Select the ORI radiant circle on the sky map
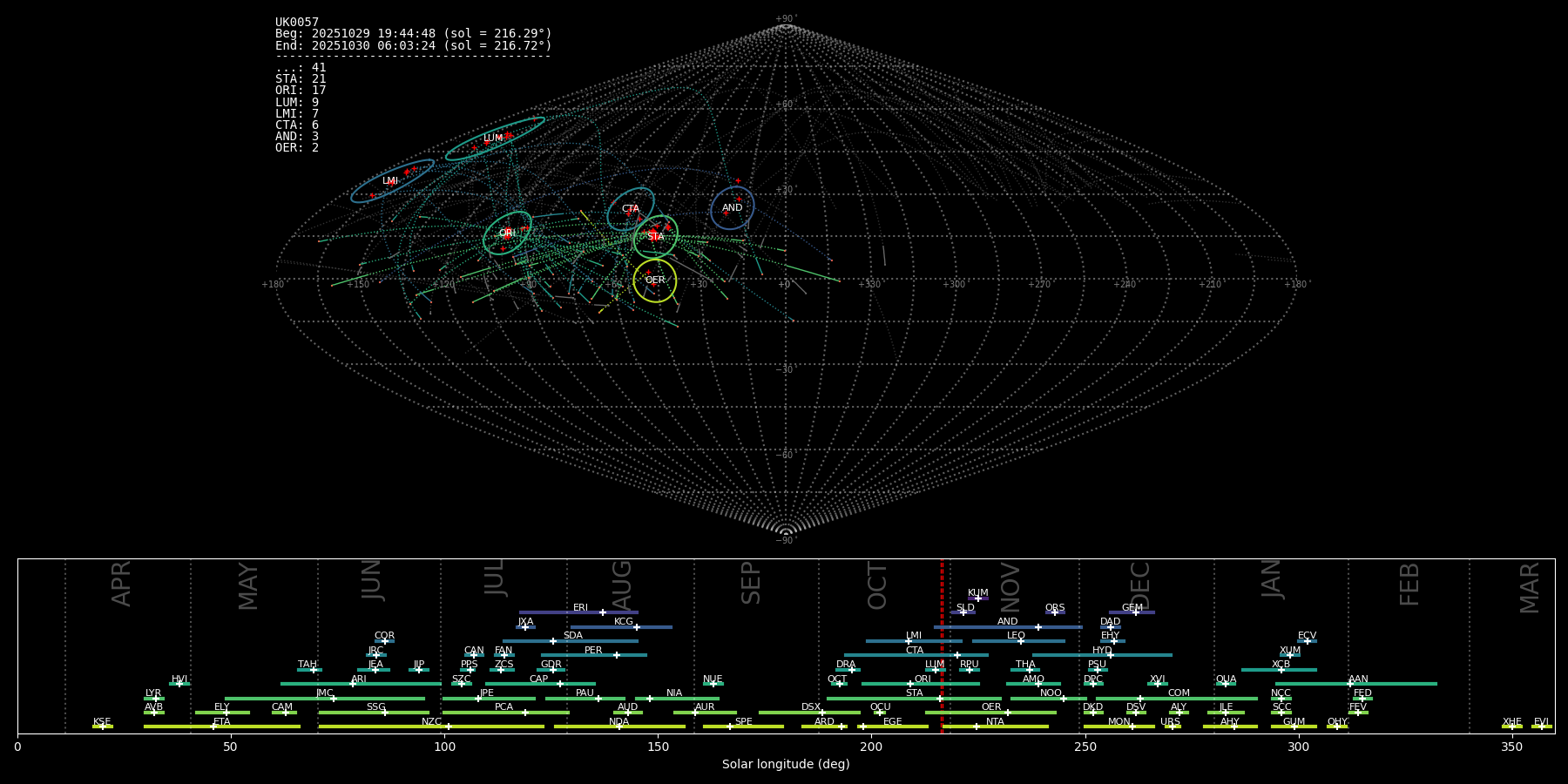This screenshot has width=1568, height=784. (x=507, y=233)
